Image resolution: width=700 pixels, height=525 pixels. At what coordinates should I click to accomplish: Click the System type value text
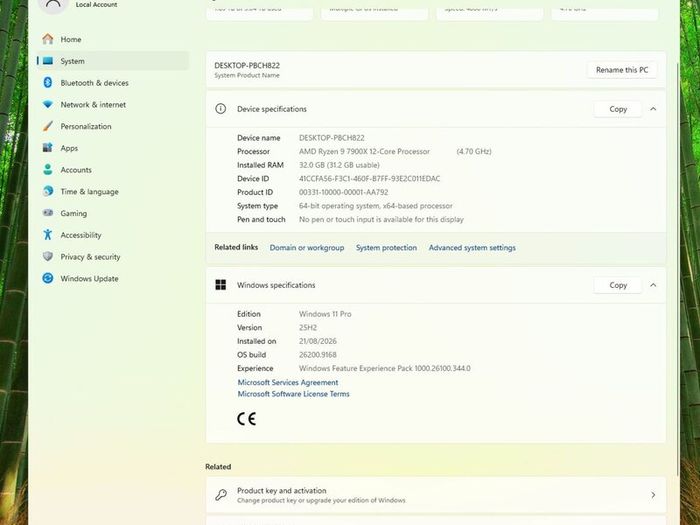tap(376, 206)
